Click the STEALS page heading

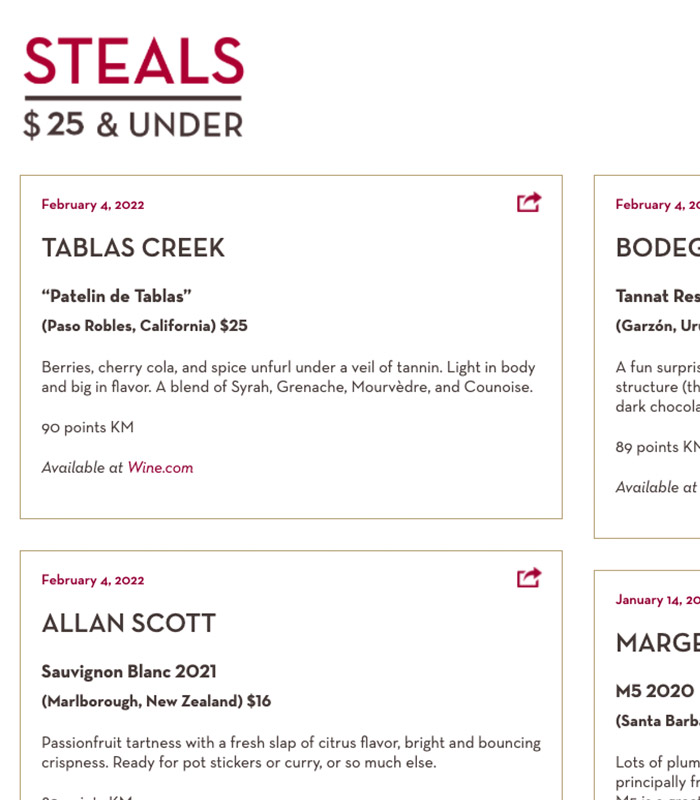tap(134, 61)
